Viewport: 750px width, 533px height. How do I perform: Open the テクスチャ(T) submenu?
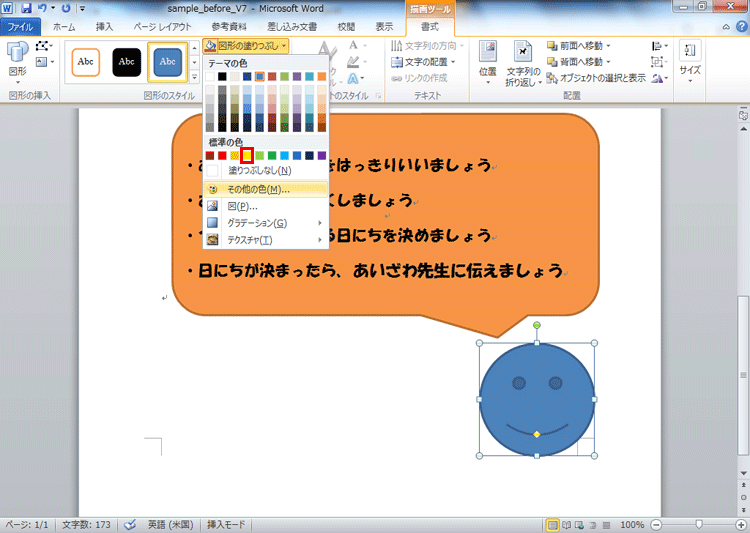(x=265, y=240)
